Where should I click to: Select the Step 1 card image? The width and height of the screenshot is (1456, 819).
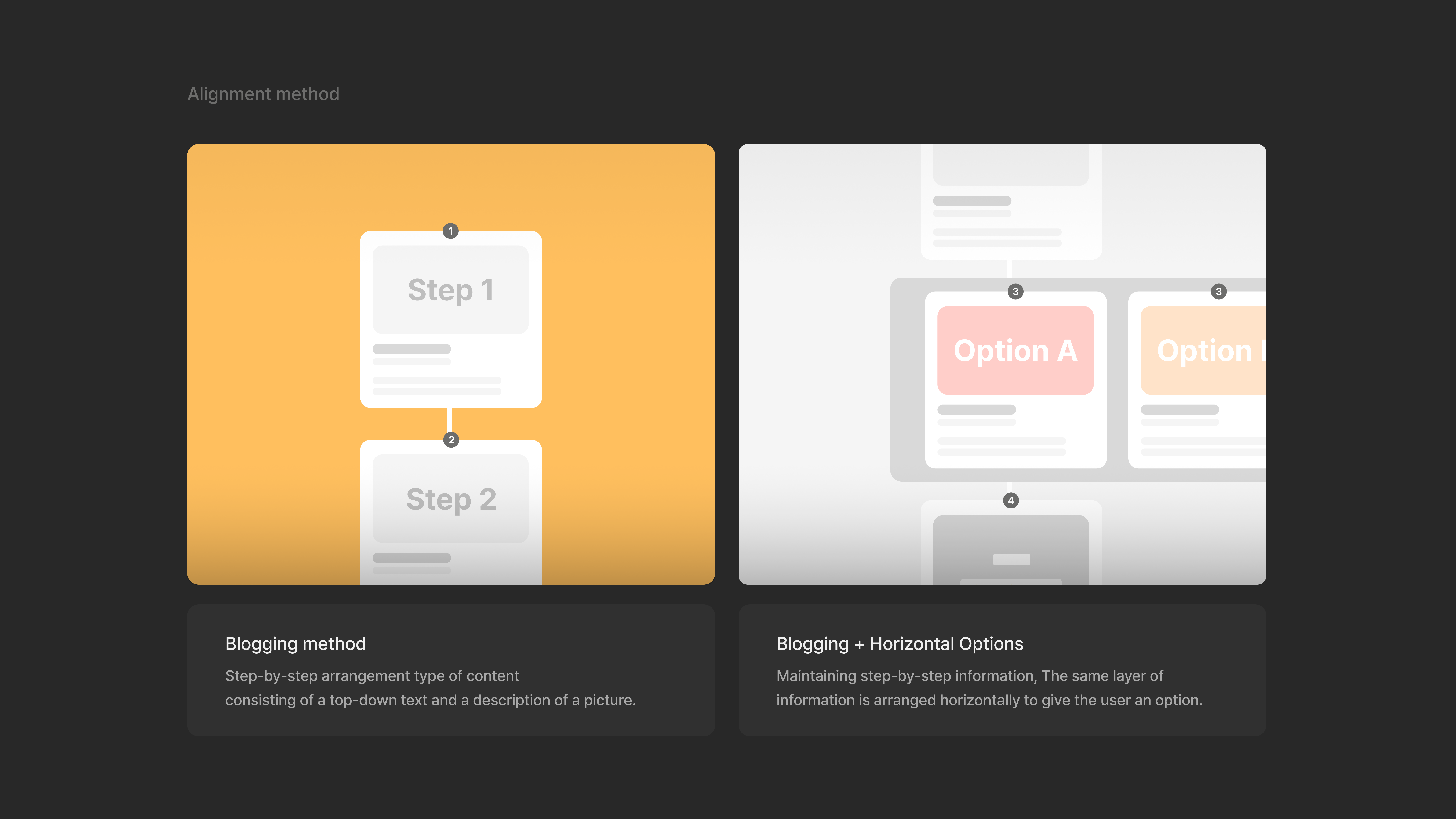point(450,289)
